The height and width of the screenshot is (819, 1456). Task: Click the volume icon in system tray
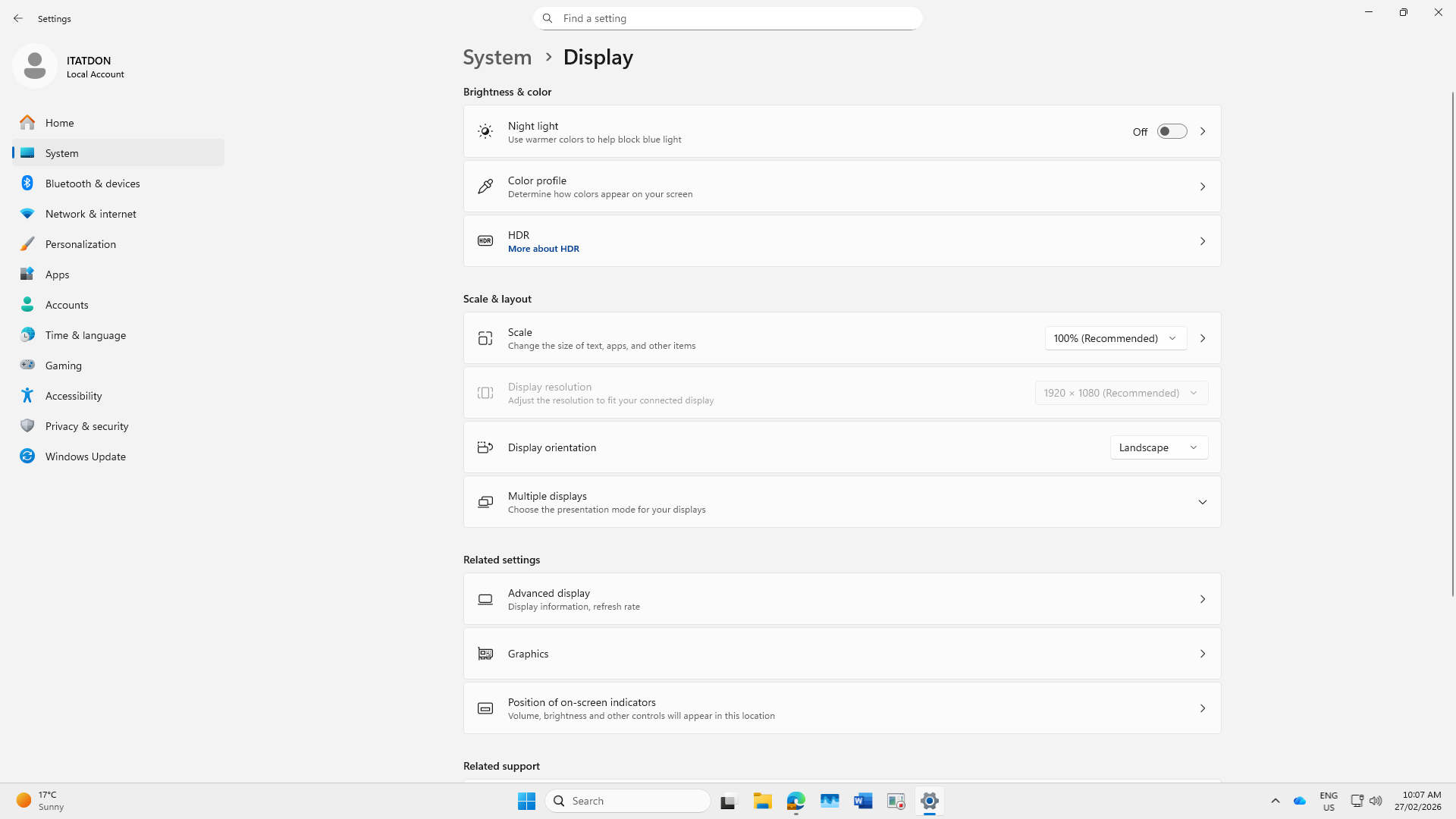(x=1376, y=801)
